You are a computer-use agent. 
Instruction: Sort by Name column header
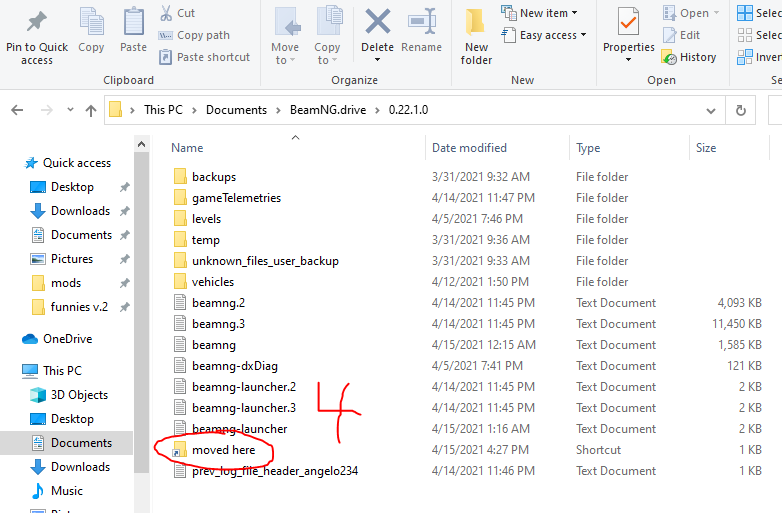[x=187, y=148]
